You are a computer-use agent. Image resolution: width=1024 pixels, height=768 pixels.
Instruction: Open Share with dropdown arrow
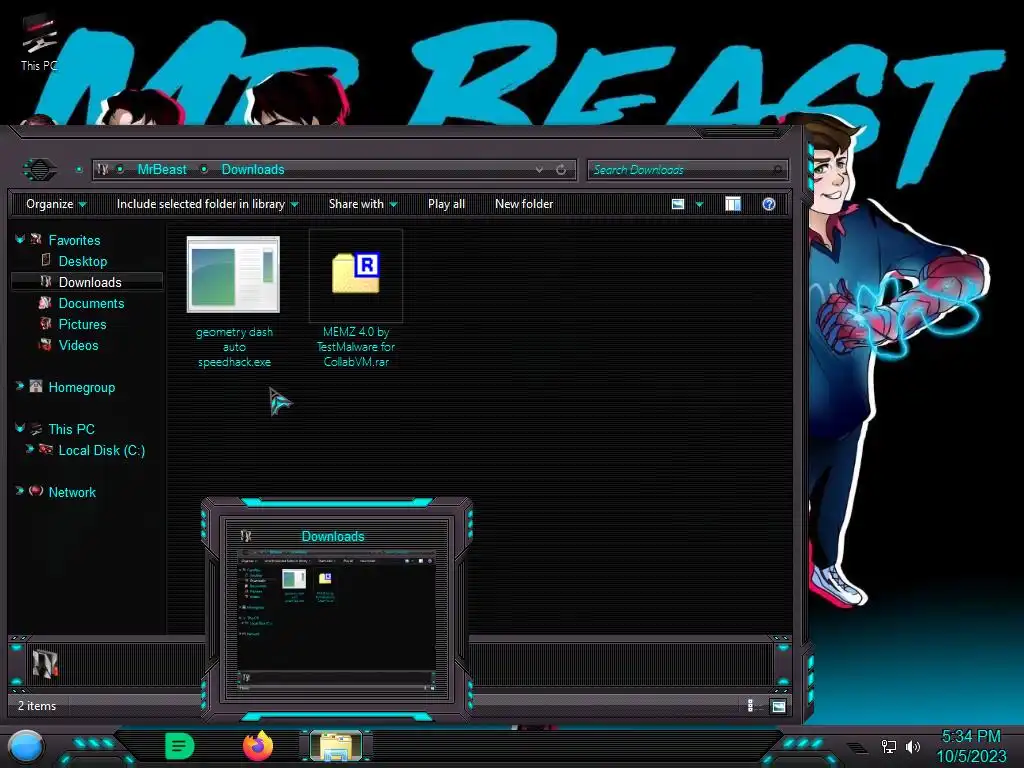point(393,204)
